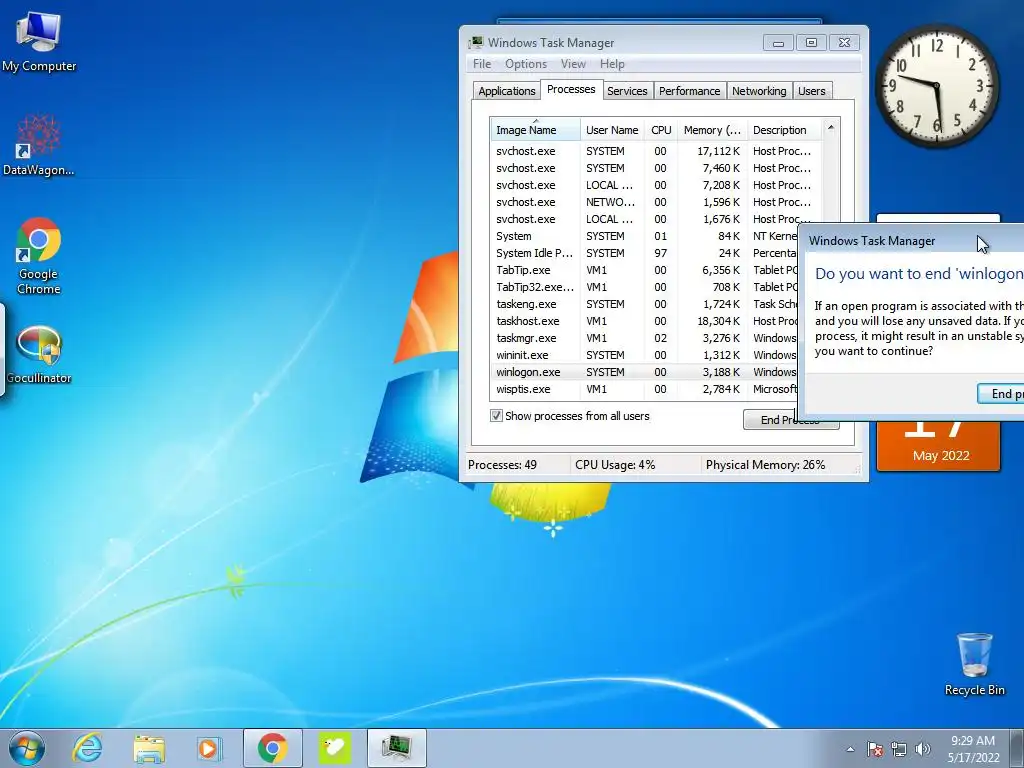
Task: Click the 18,304 K memory value
Action: (718, 321)
